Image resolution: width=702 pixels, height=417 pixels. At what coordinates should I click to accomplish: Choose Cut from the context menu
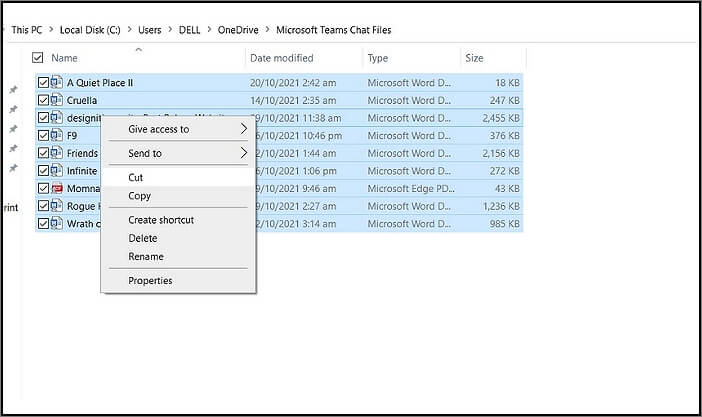pyautogui.click(x=136, y=177)
